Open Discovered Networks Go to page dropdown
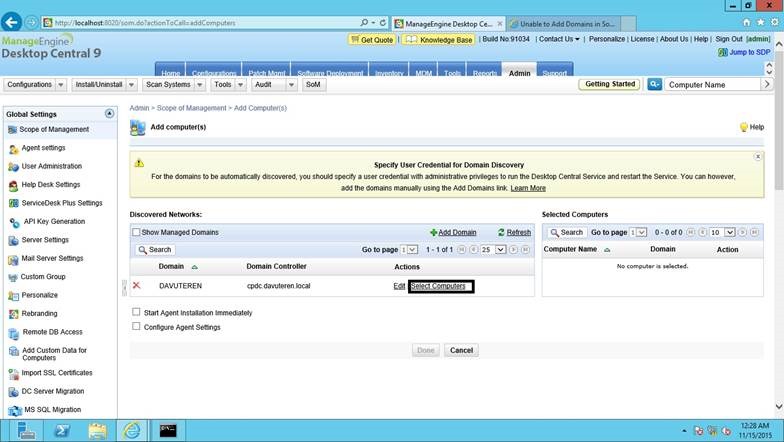The height and width of the screenshot is (442, 784). (x=409, y=250)
